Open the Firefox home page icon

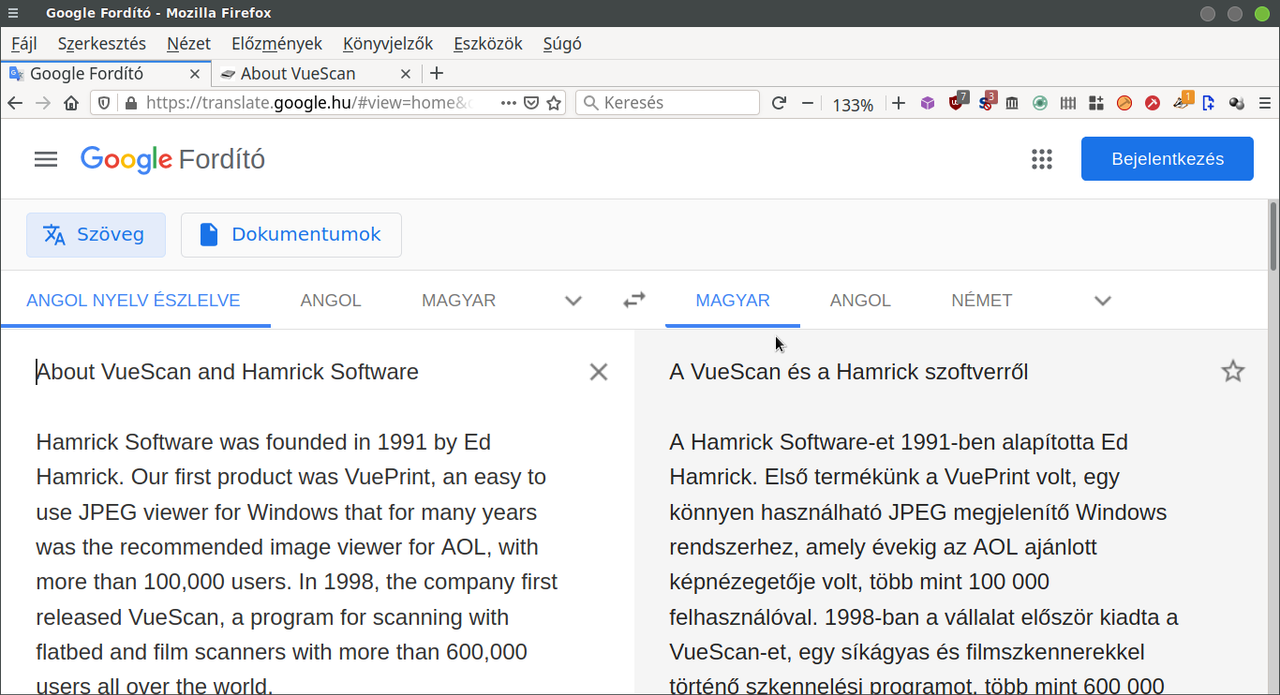71,103
